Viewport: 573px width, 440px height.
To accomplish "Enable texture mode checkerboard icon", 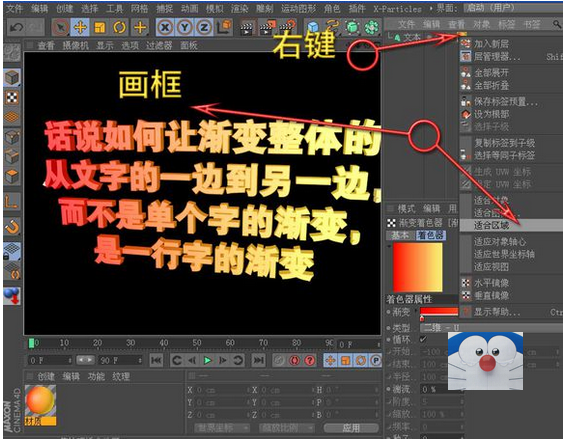I will click(12, 98).
